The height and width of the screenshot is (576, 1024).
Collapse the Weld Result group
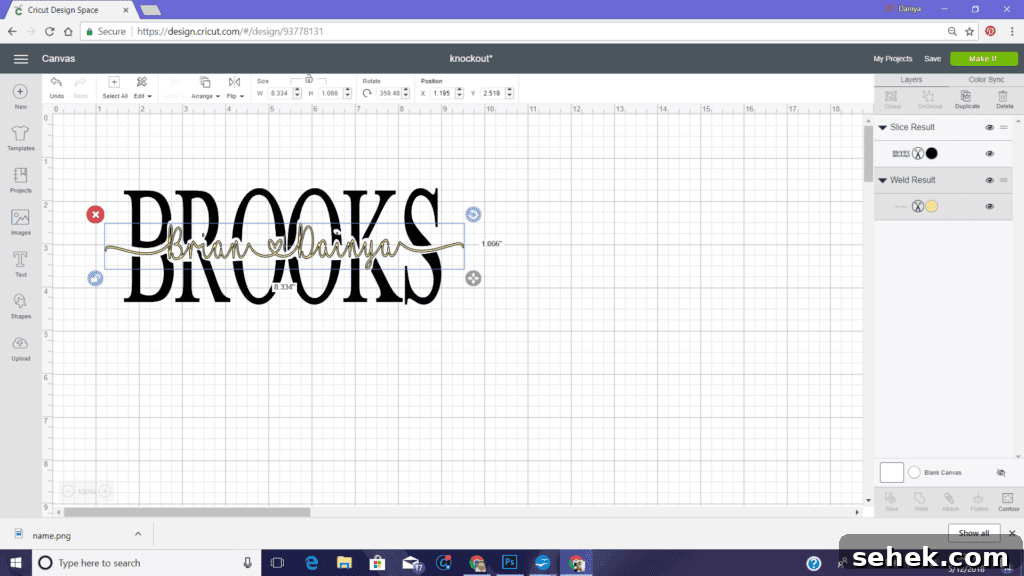click(882, 180)
